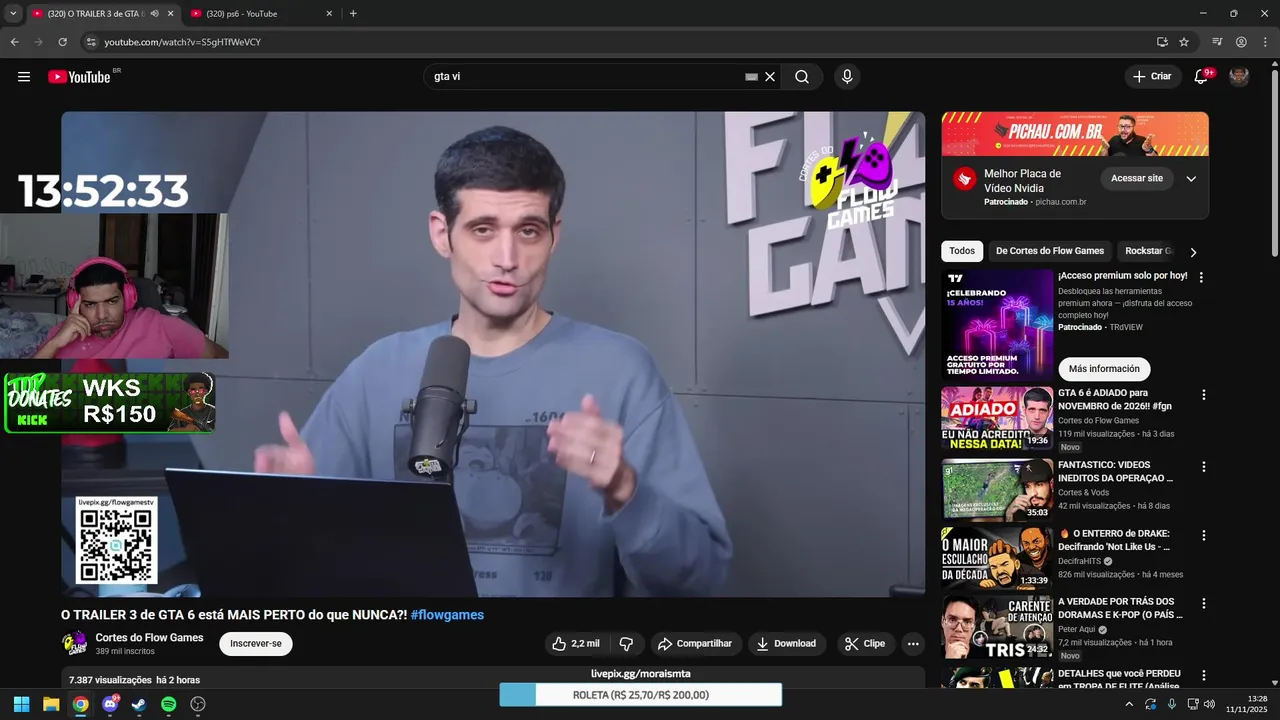Open the account avatar menu

1239,77
